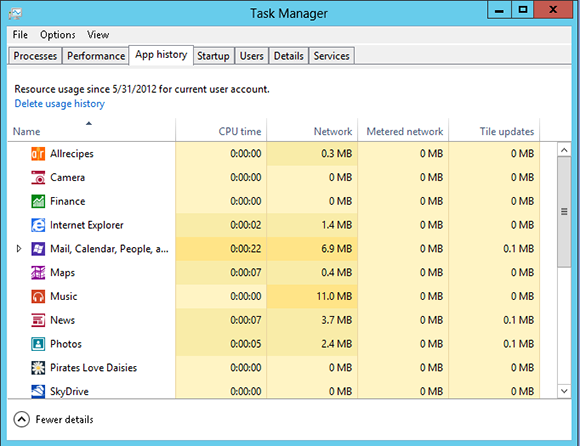Expand the Mail, Calendar, People group
The image size is (580, 446).
pos(19,249)
